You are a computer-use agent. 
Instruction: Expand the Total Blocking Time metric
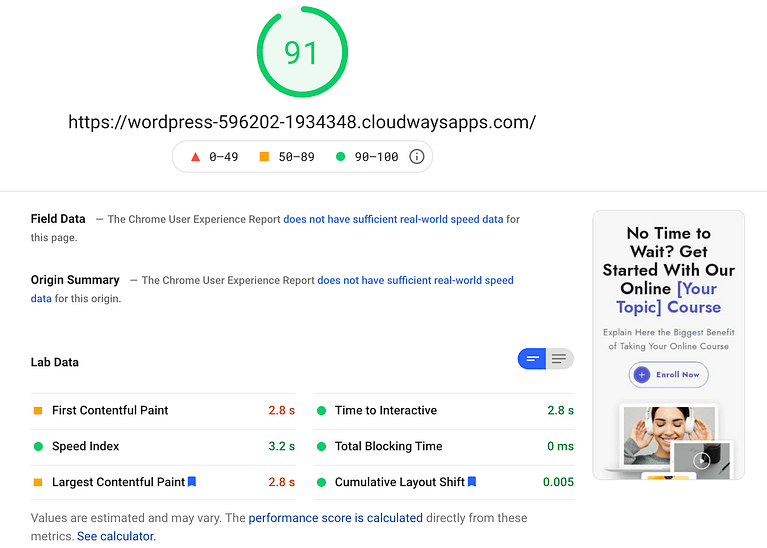click(x=388, y=446)
